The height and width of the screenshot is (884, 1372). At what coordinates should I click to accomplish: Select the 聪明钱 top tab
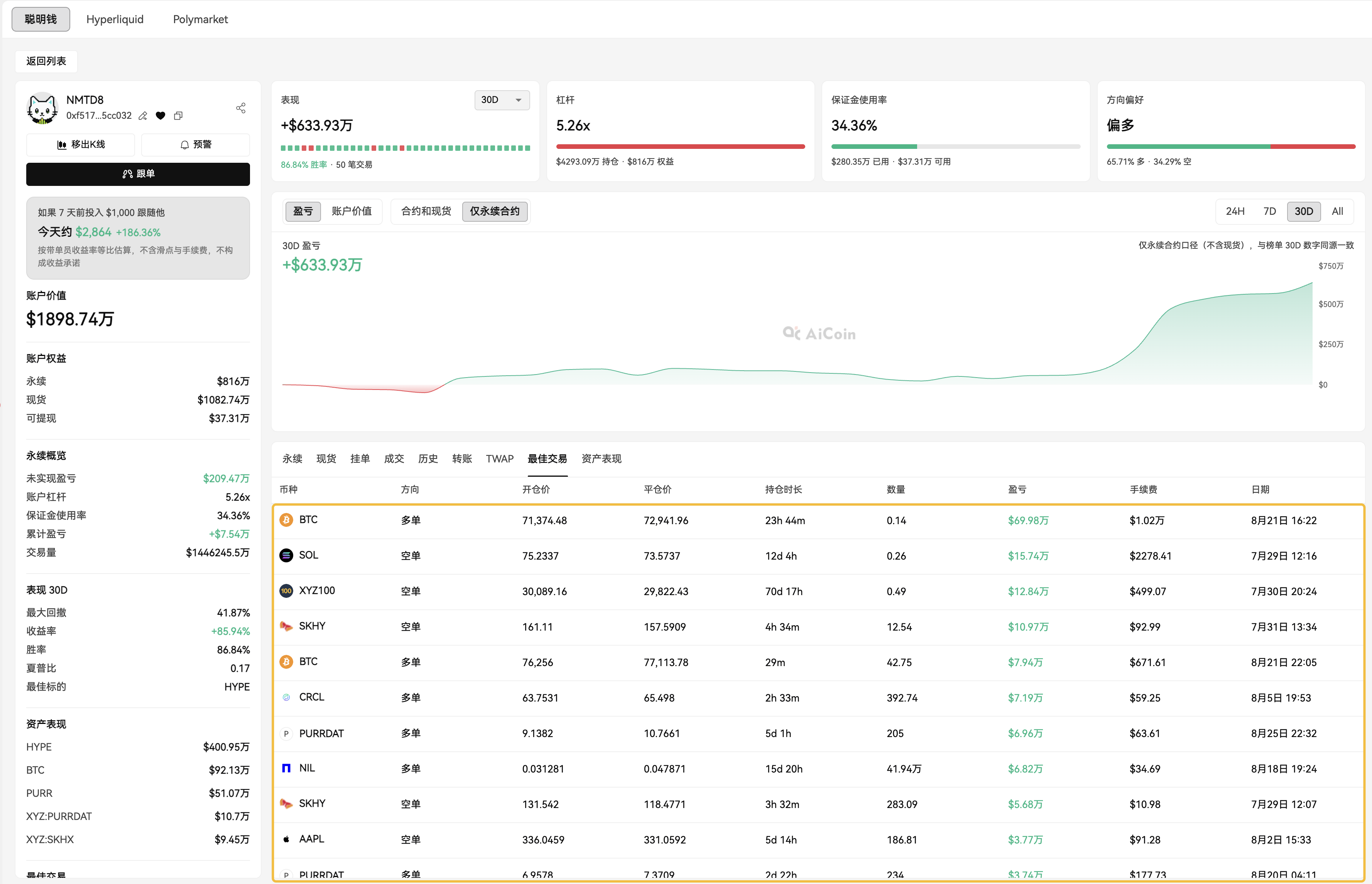(41, 20)
